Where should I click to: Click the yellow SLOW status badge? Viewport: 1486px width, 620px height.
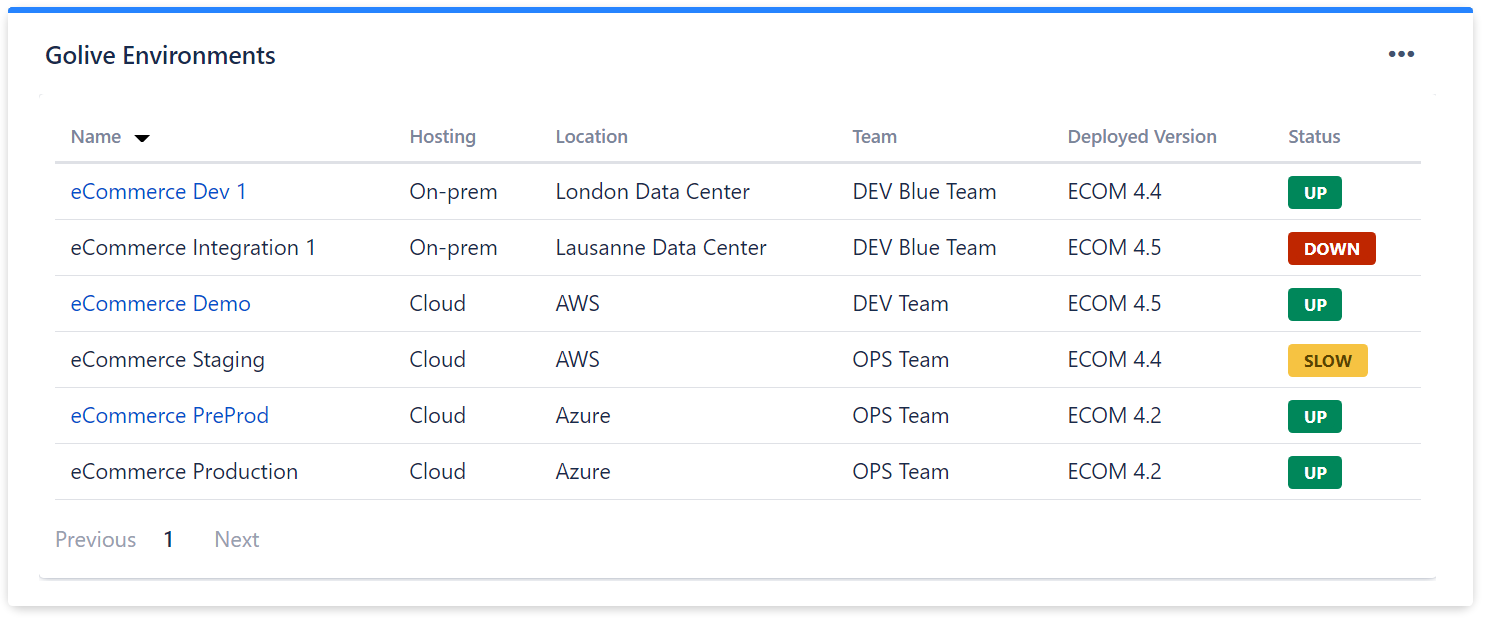1327,361
